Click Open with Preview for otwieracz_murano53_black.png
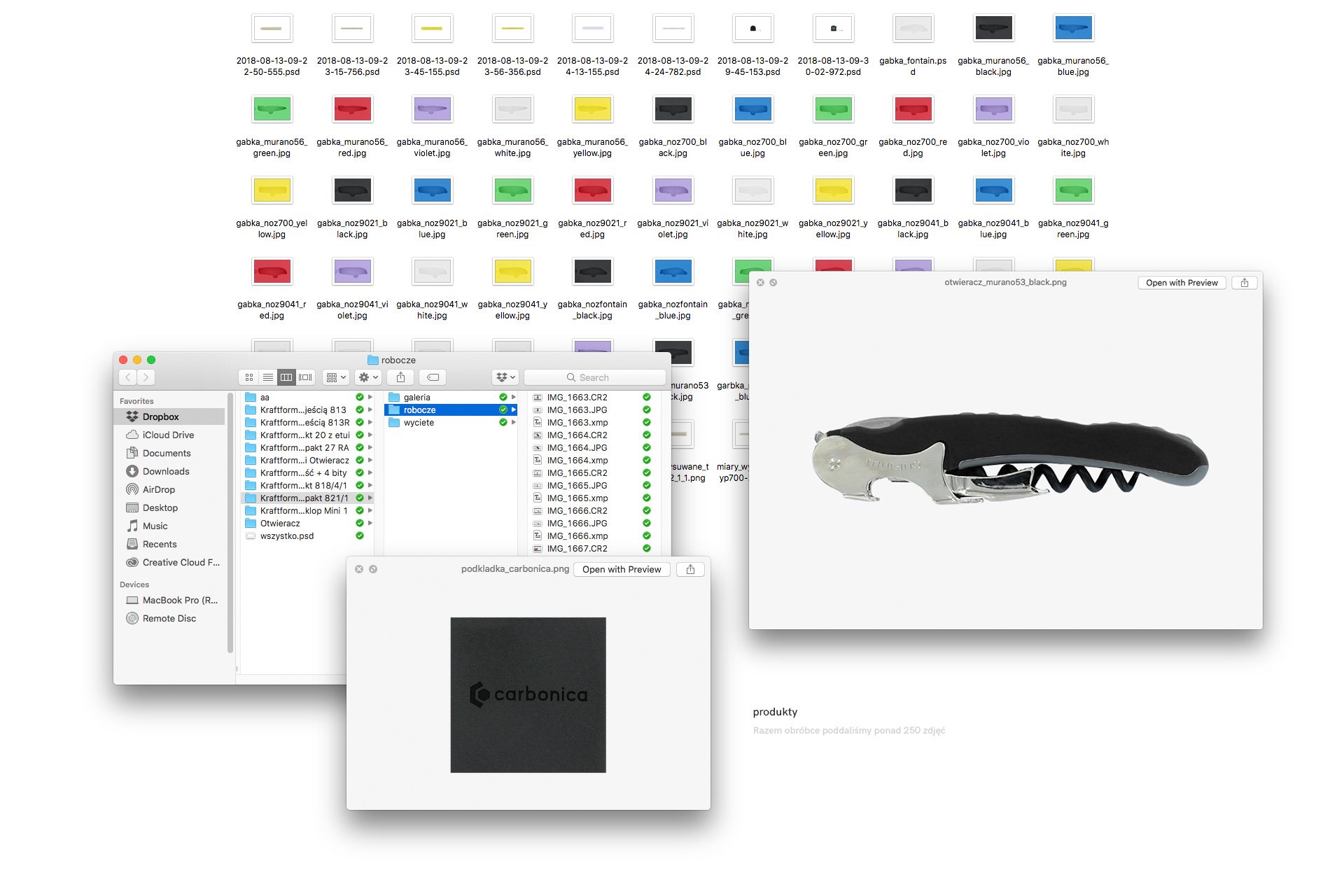Image resolution: width=1344 pixels, height=896 pixels. (1182, 283)
